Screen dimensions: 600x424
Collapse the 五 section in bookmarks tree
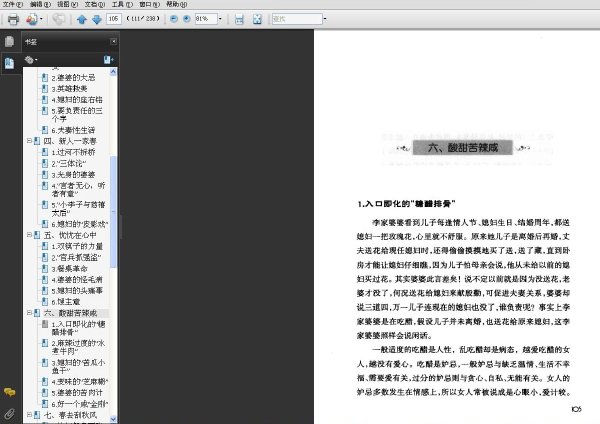pos(29,235)
